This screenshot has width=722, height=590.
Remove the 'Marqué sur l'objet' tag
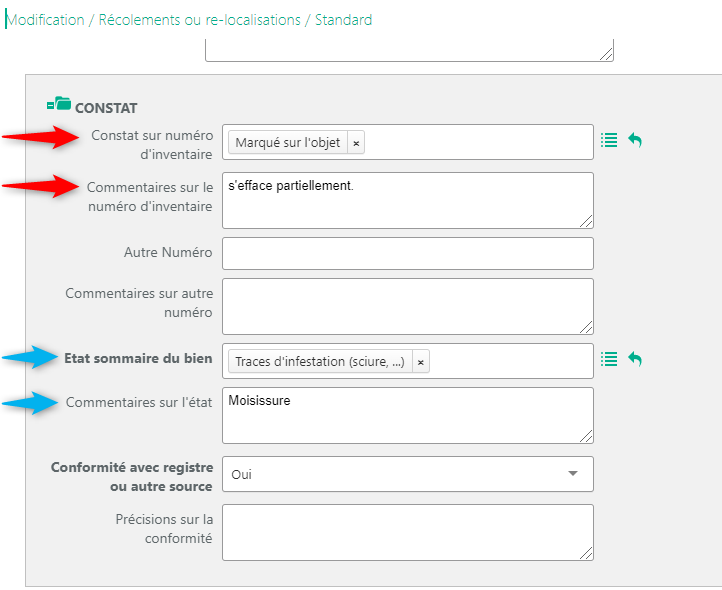pos(356,143)
